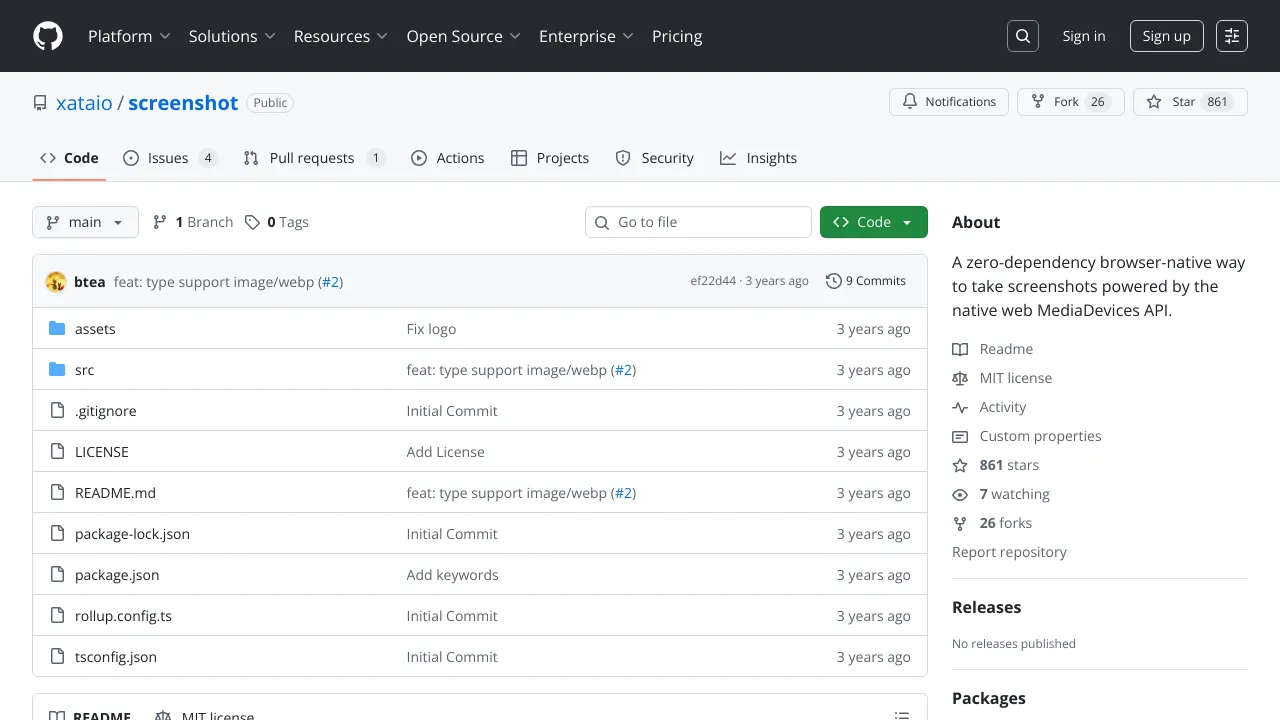The width and height of the screenshot is (1280, 720).
Task: Click the Activity pulse icon in About
Action: 960,407
